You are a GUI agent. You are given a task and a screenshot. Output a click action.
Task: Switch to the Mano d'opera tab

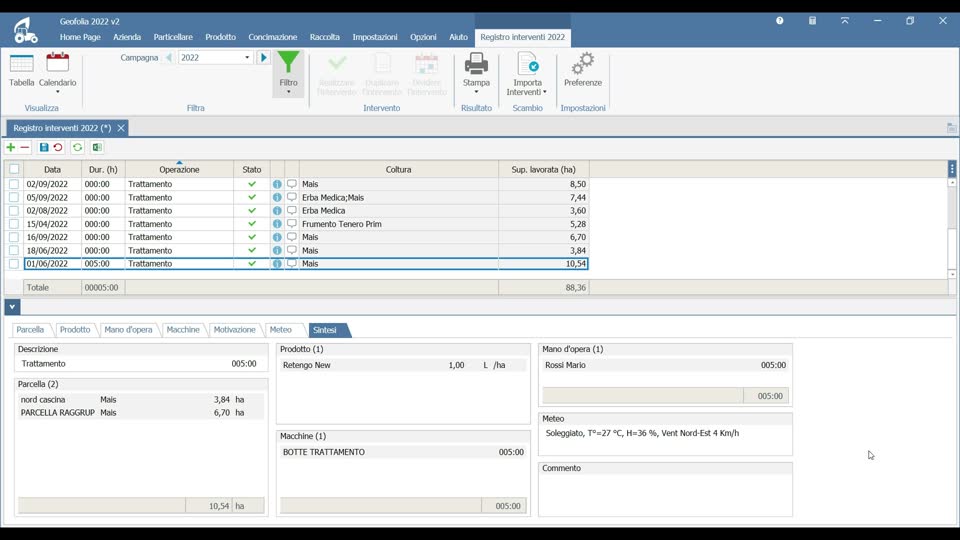128,330
